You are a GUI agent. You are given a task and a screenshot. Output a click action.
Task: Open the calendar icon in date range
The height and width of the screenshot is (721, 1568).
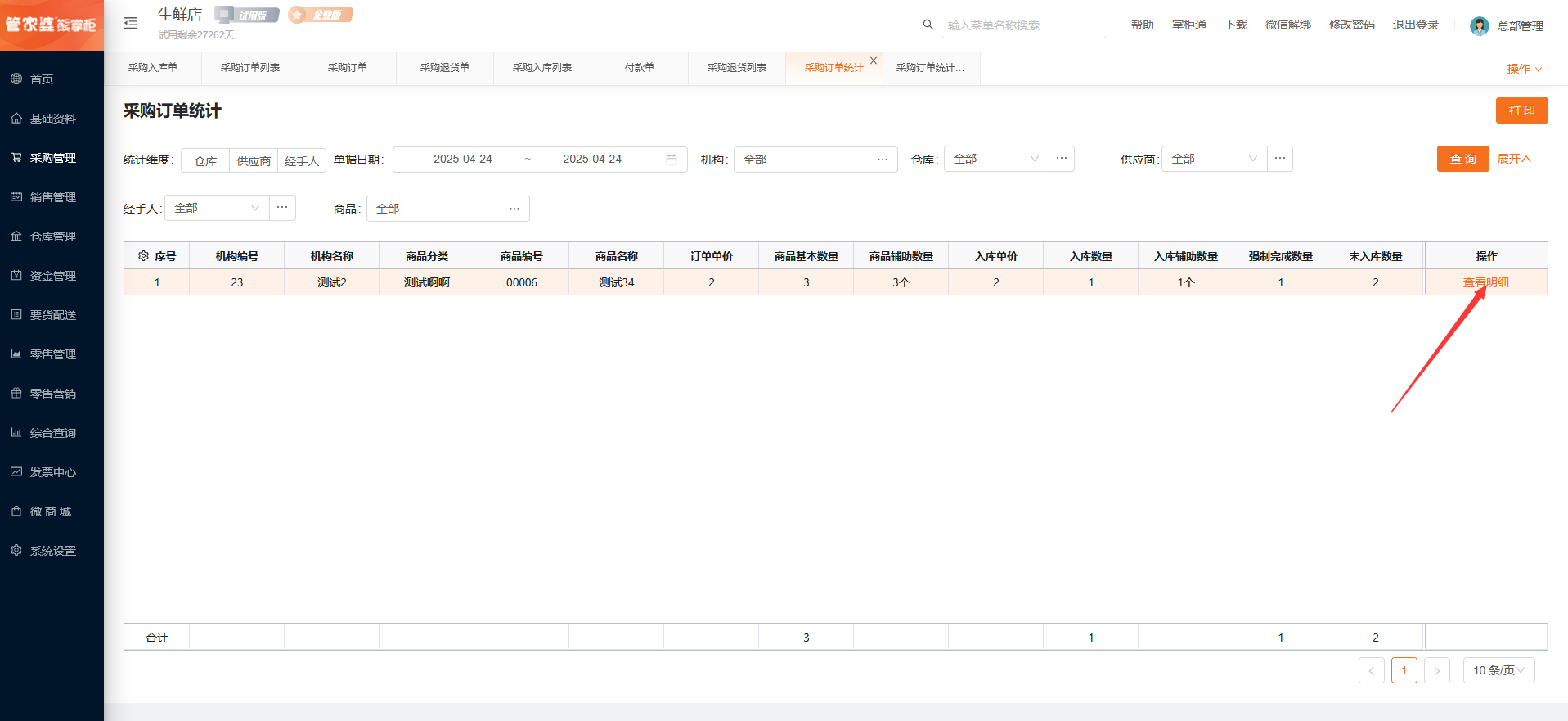click(672, 160)
